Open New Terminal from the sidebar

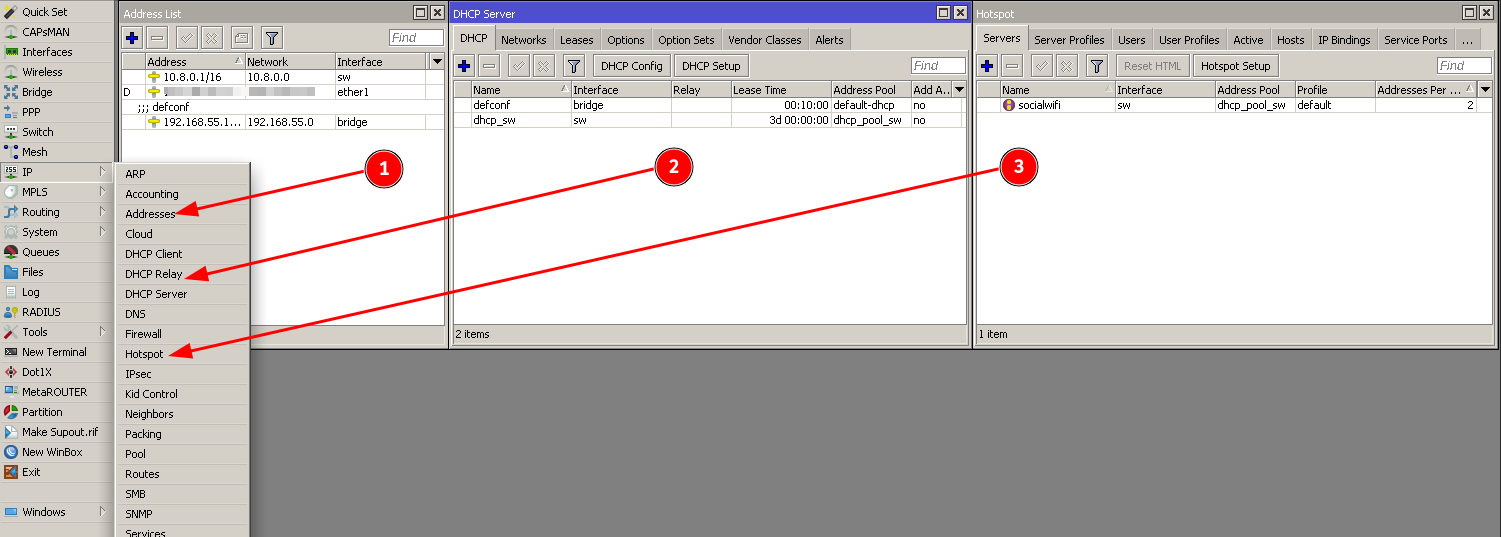click(54, 352)
